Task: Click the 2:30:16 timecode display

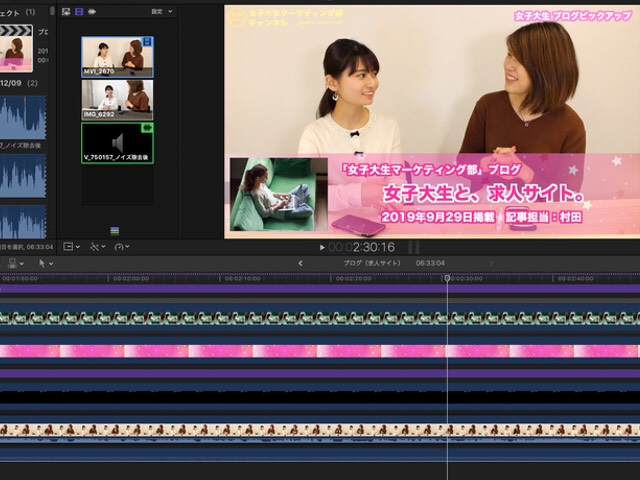Action: pyautogui.click(x=362, y=247)
